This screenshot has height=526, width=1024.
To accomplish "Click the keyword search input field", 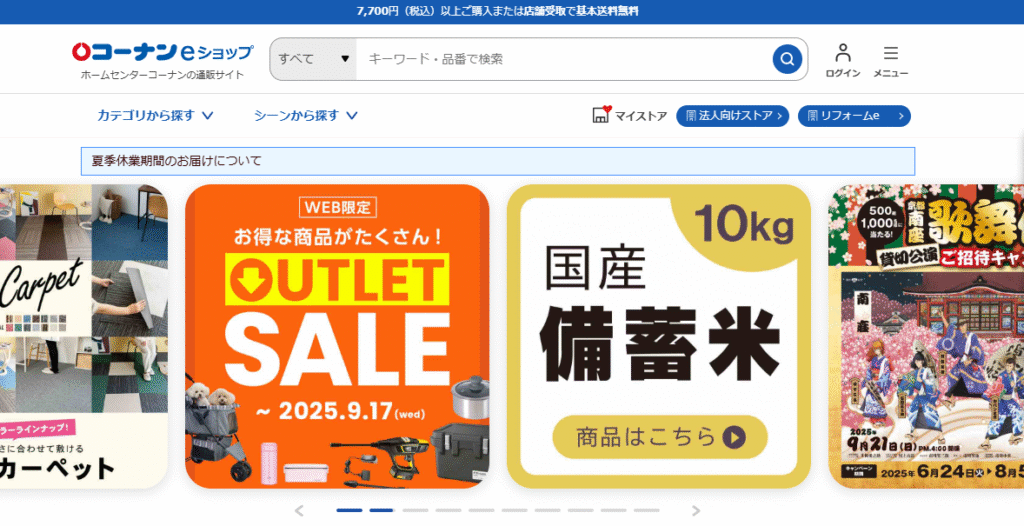I will click(564, 59).
